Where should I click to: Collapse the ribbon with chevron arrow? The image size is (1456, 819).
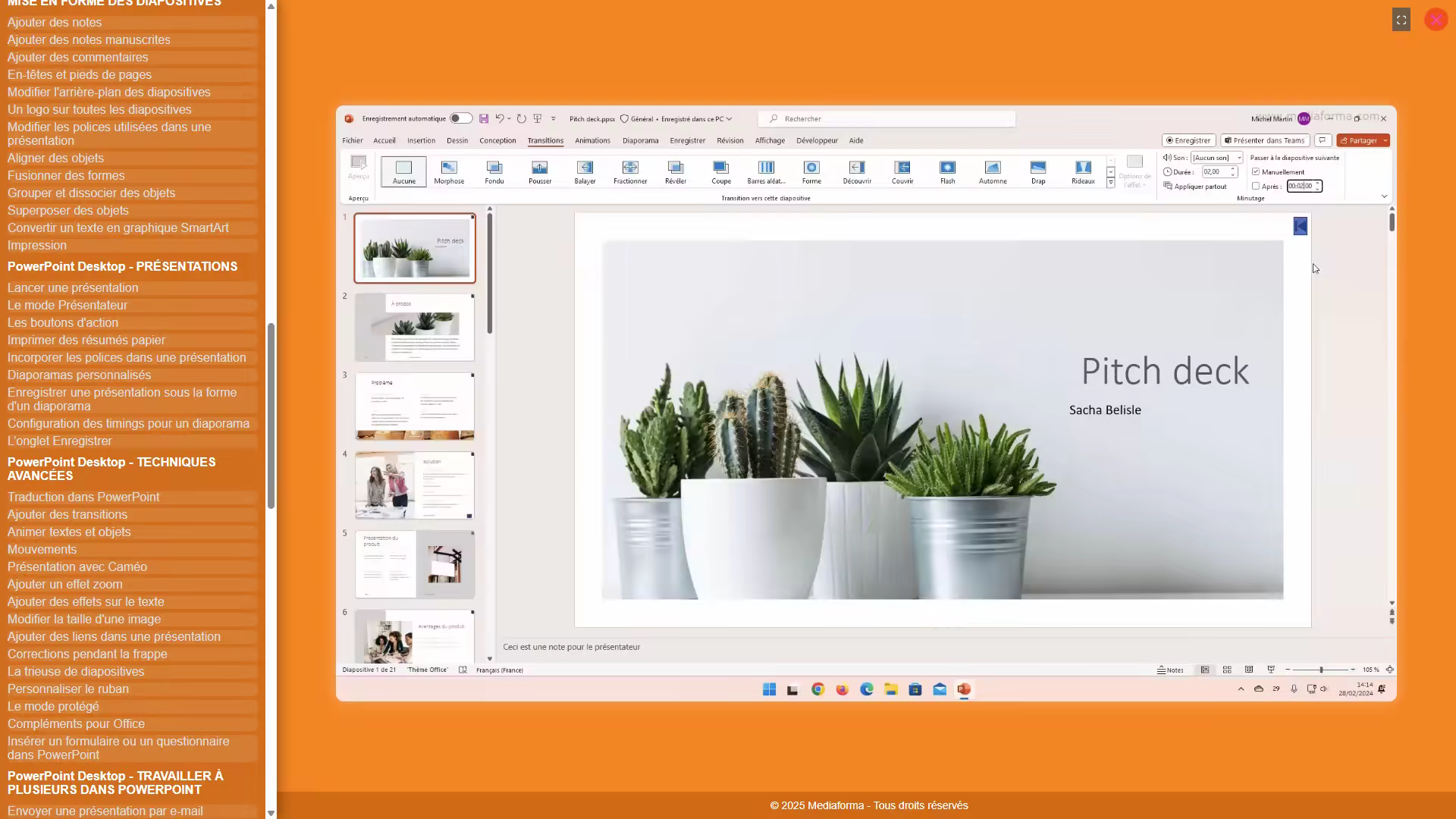(x=1384, y=197)
